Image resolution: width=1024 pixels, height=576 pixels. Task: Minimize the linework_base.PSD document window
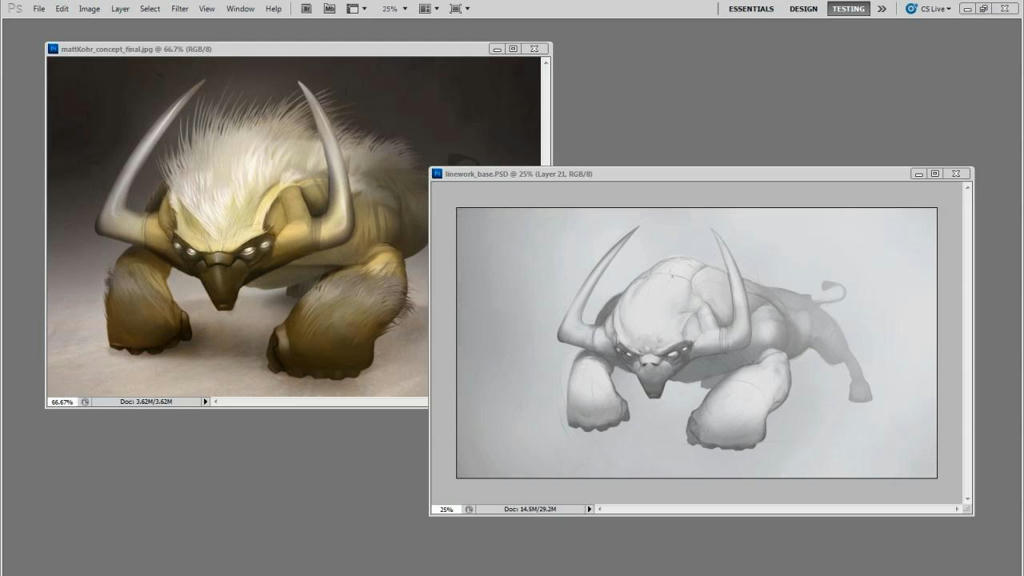tap(918, 174)
